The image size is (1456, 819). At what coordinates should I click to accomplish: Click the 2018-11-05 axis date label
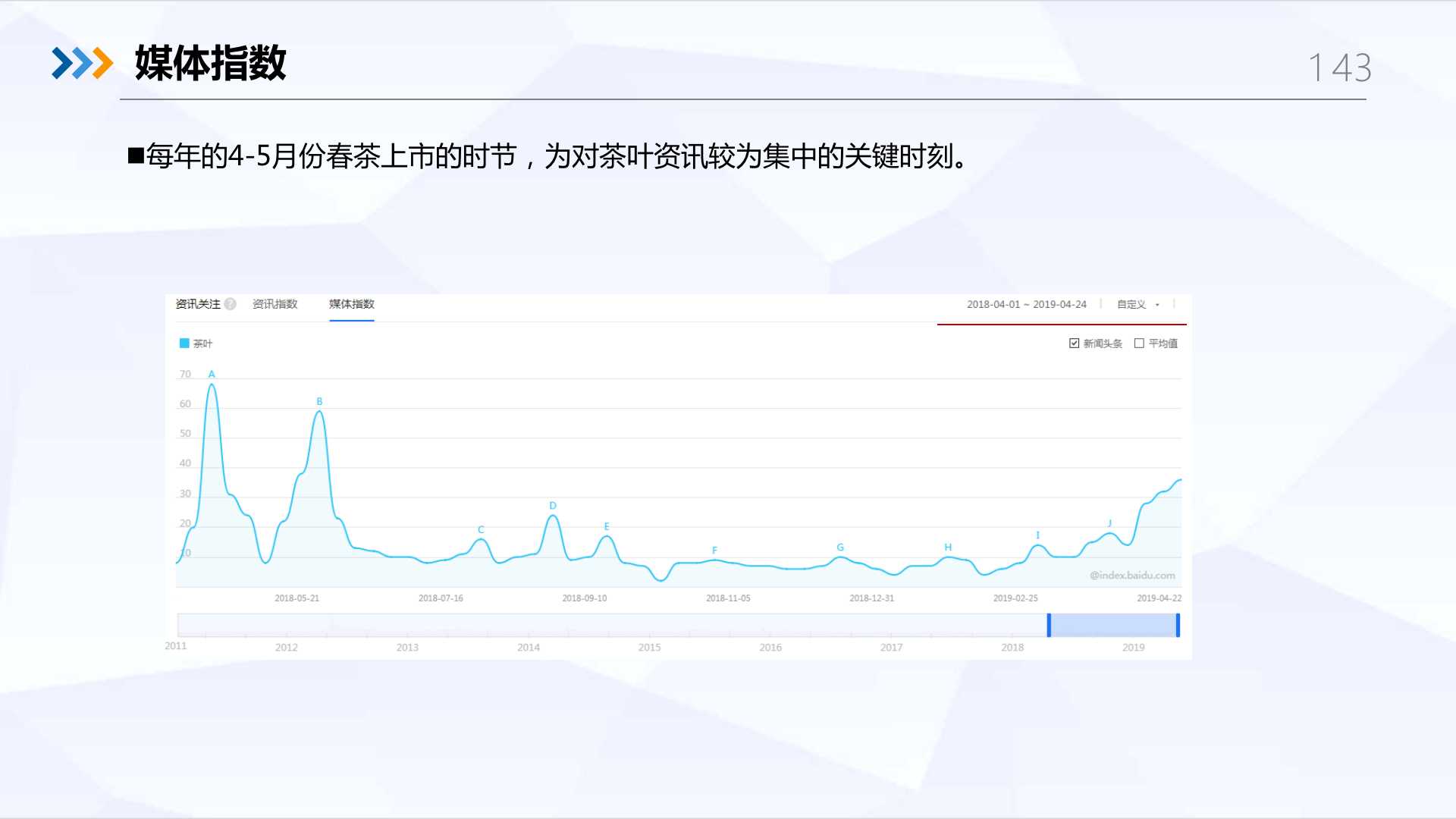click(728, 598)
